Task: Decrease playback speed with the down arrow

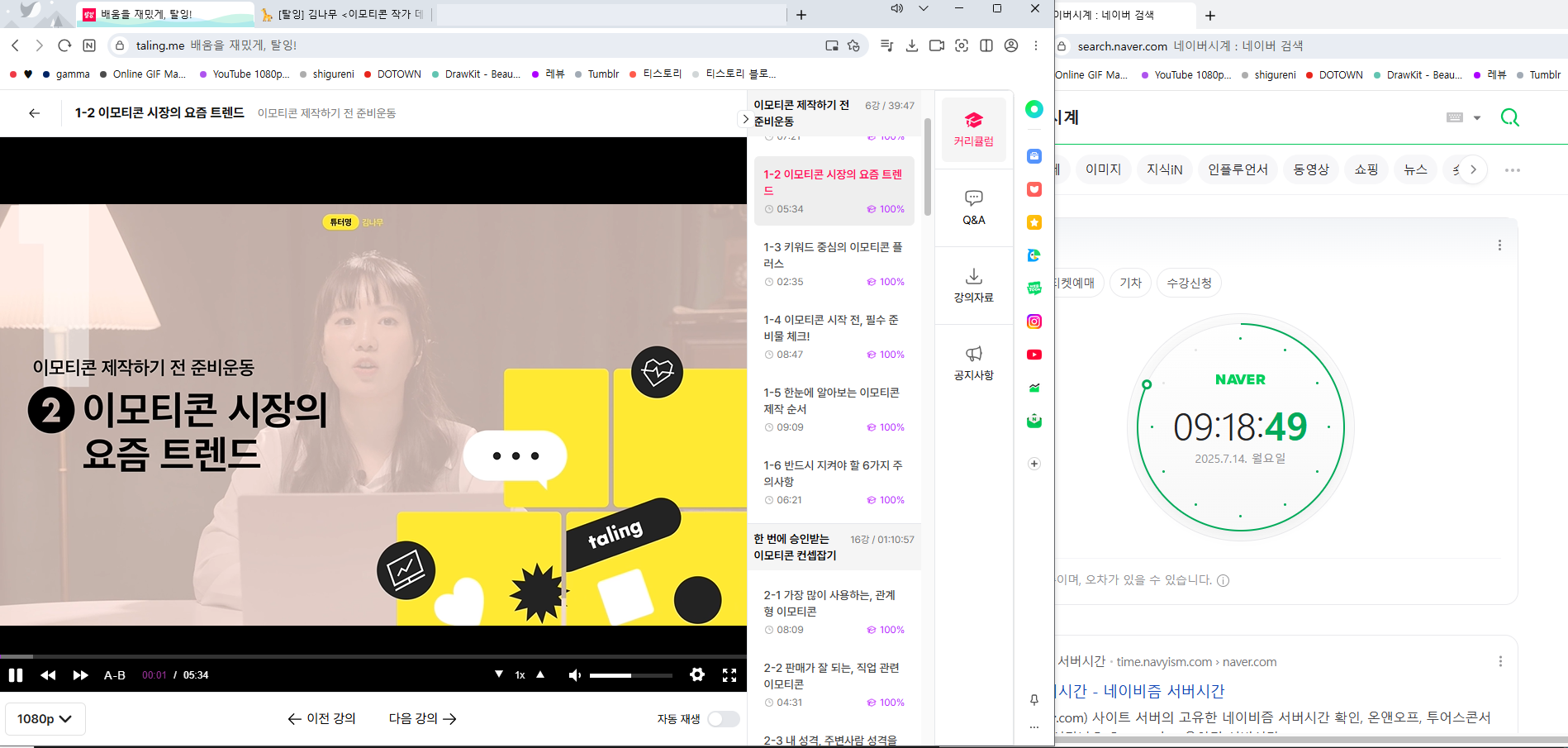Action: click(x=499, y=674)
